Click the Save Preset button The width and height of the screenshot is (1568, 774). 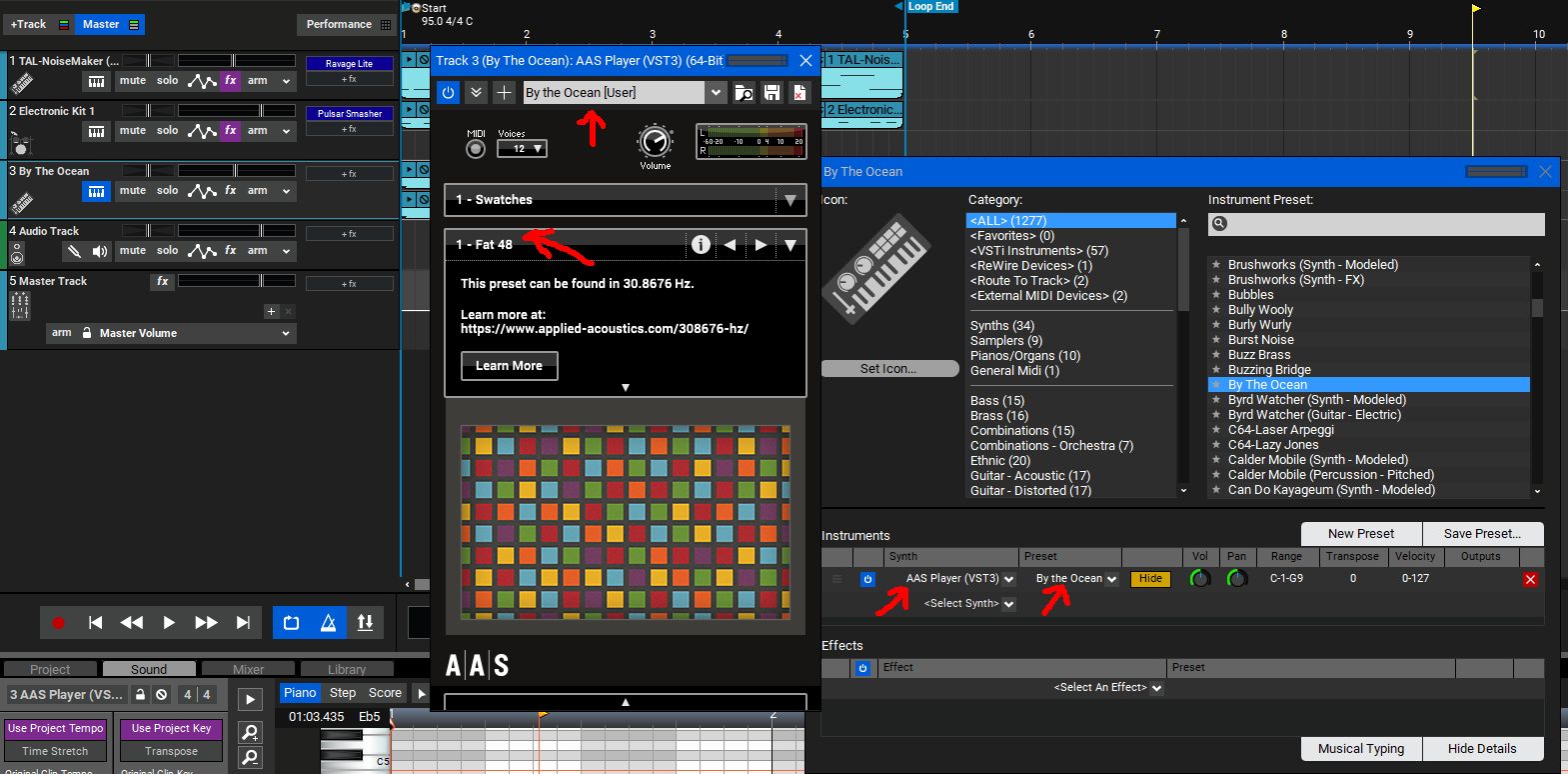1482,534
